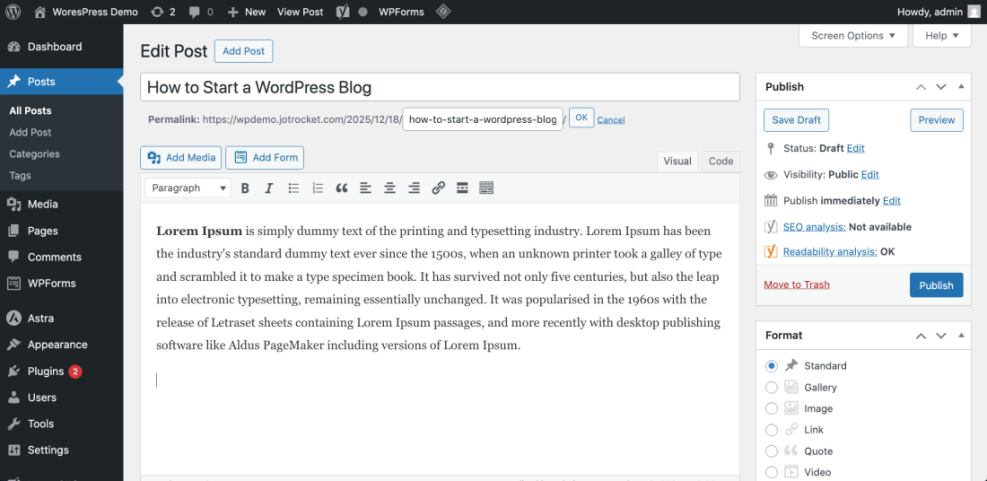Expand the Help dropdown tab
The image size is (987, 481).
942,35
